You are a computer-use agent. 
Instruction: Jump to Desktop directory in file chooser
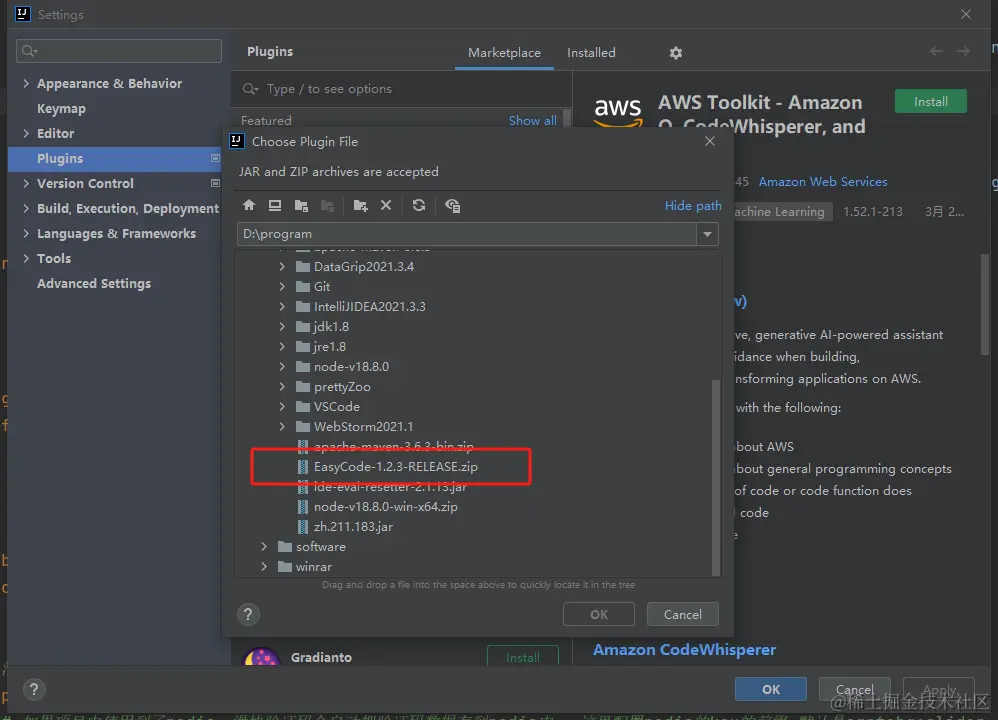click(x=275, y=205)
